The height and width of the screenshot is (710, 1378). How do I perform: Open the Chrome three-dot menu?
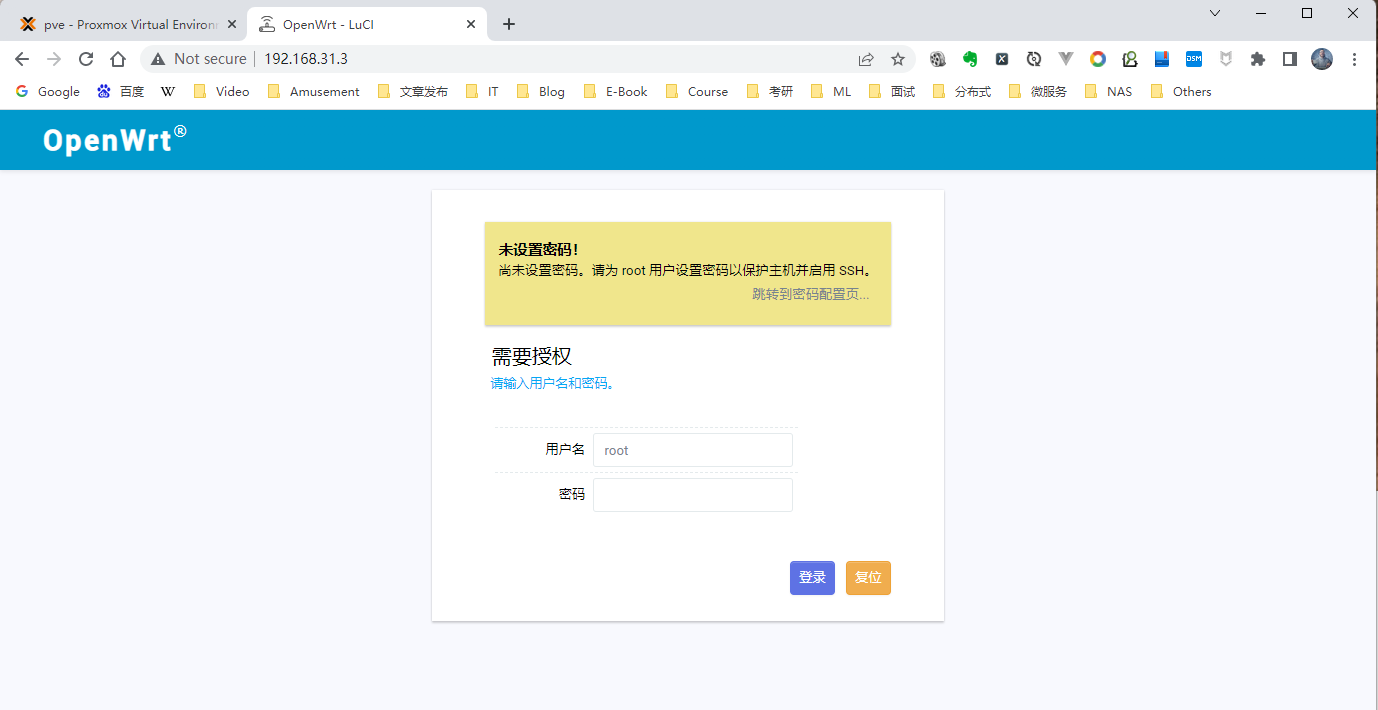tap(1354, 59)
